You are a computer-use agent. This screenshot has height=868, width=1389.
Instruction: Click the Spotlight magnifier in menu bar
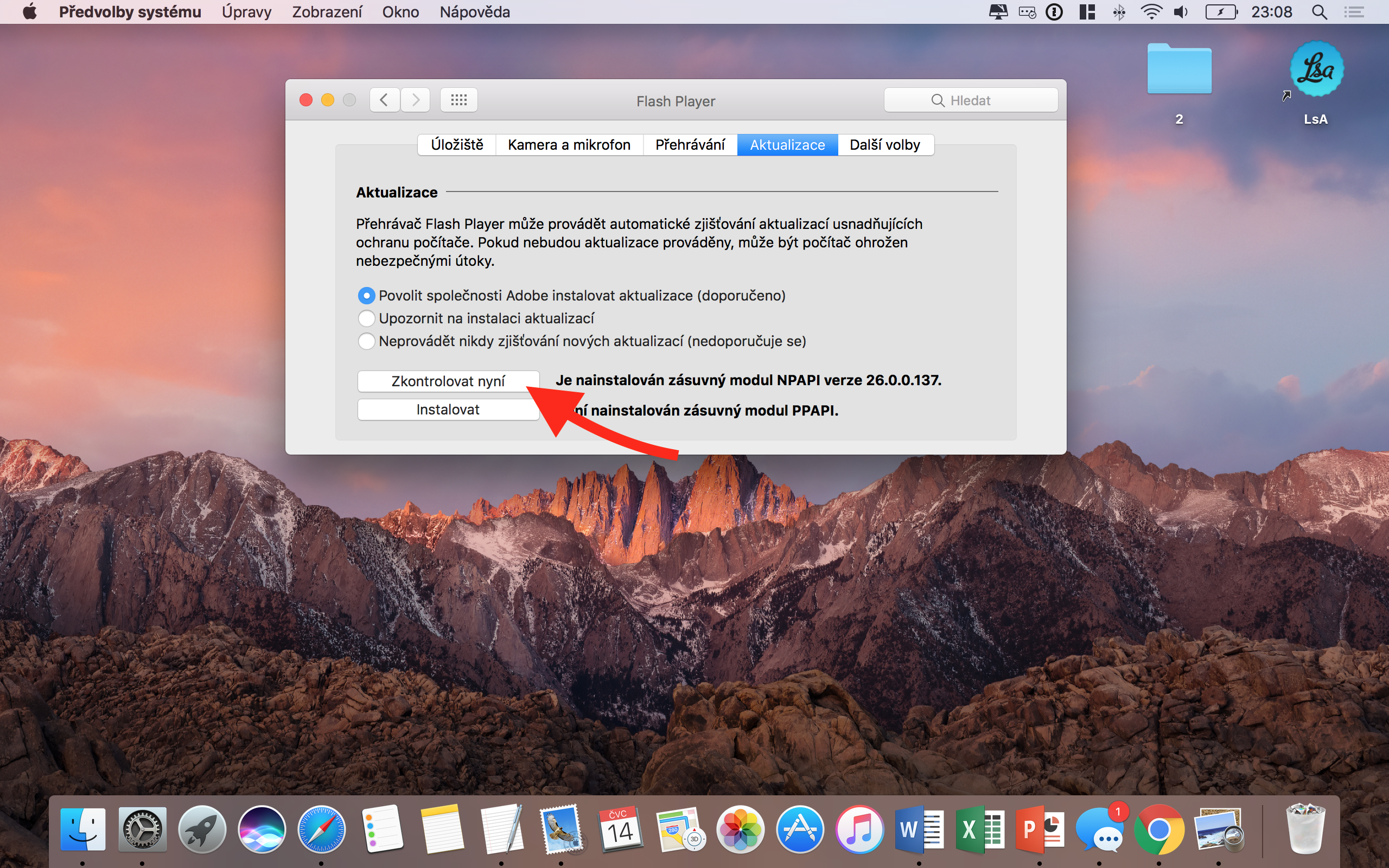(1319, 12)
